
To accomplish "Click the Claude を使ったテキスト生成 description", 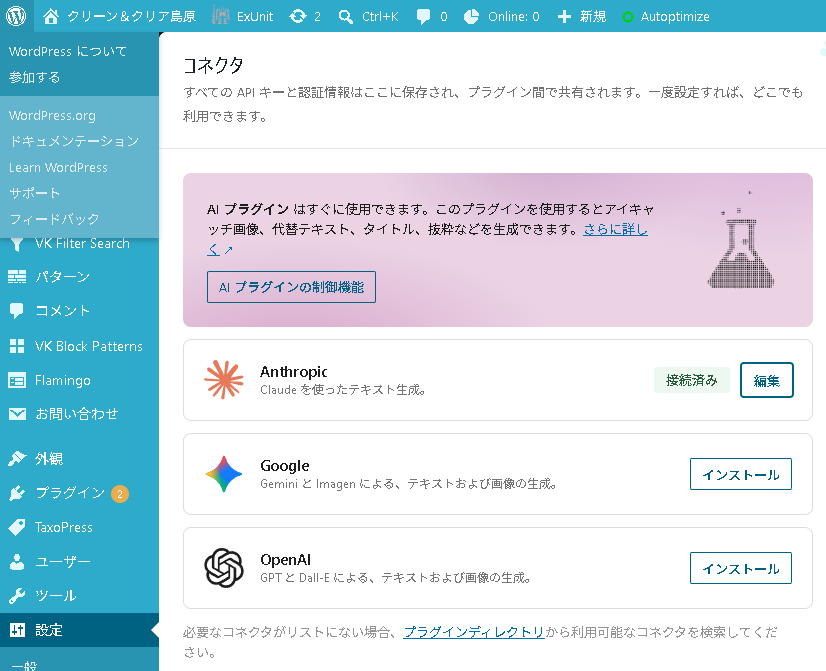I will tap(343, 390).
